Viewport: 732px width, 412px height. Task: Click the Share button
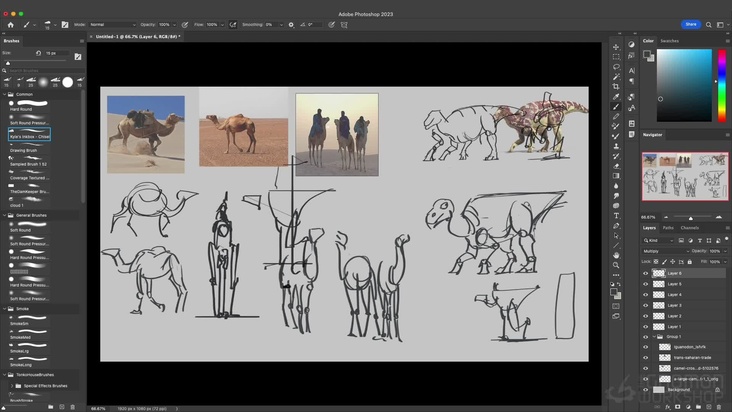(691, 24)
